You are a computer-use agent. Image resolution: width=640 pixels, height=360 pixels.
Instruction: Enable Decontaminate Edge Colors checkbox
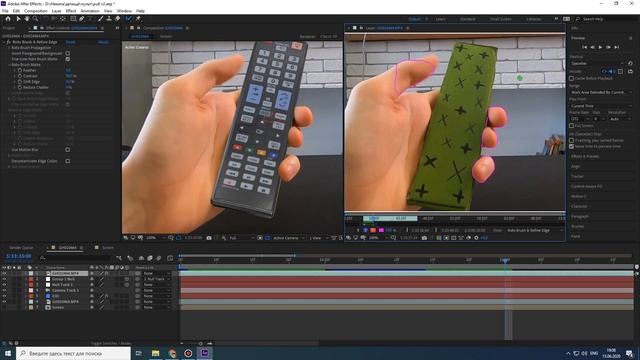(68, 161)
